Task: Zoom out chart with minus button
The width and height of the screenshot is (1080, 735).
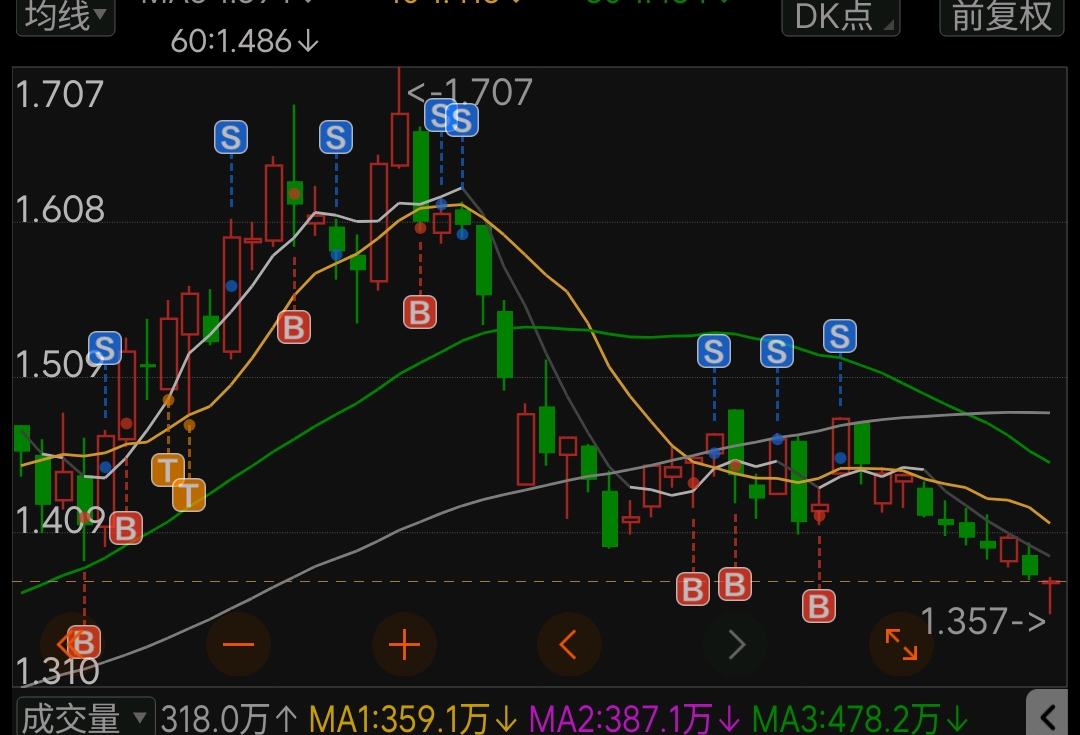Action: click(x=238, y=645)
